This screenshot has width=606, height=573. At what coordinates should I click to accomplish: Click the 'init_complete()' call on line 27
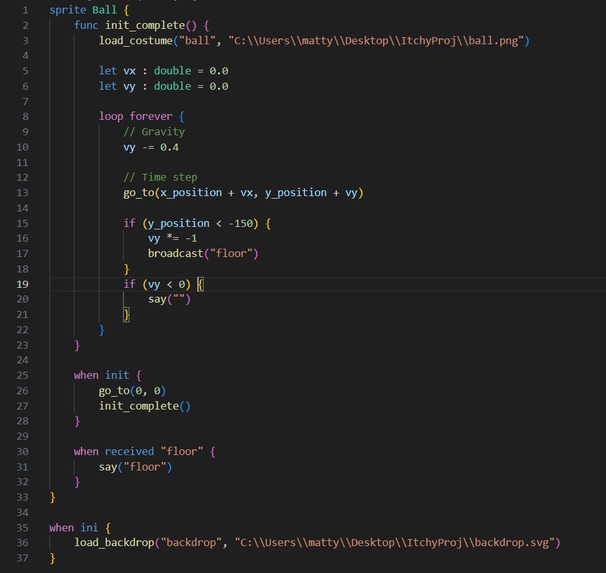coord(145,406)
